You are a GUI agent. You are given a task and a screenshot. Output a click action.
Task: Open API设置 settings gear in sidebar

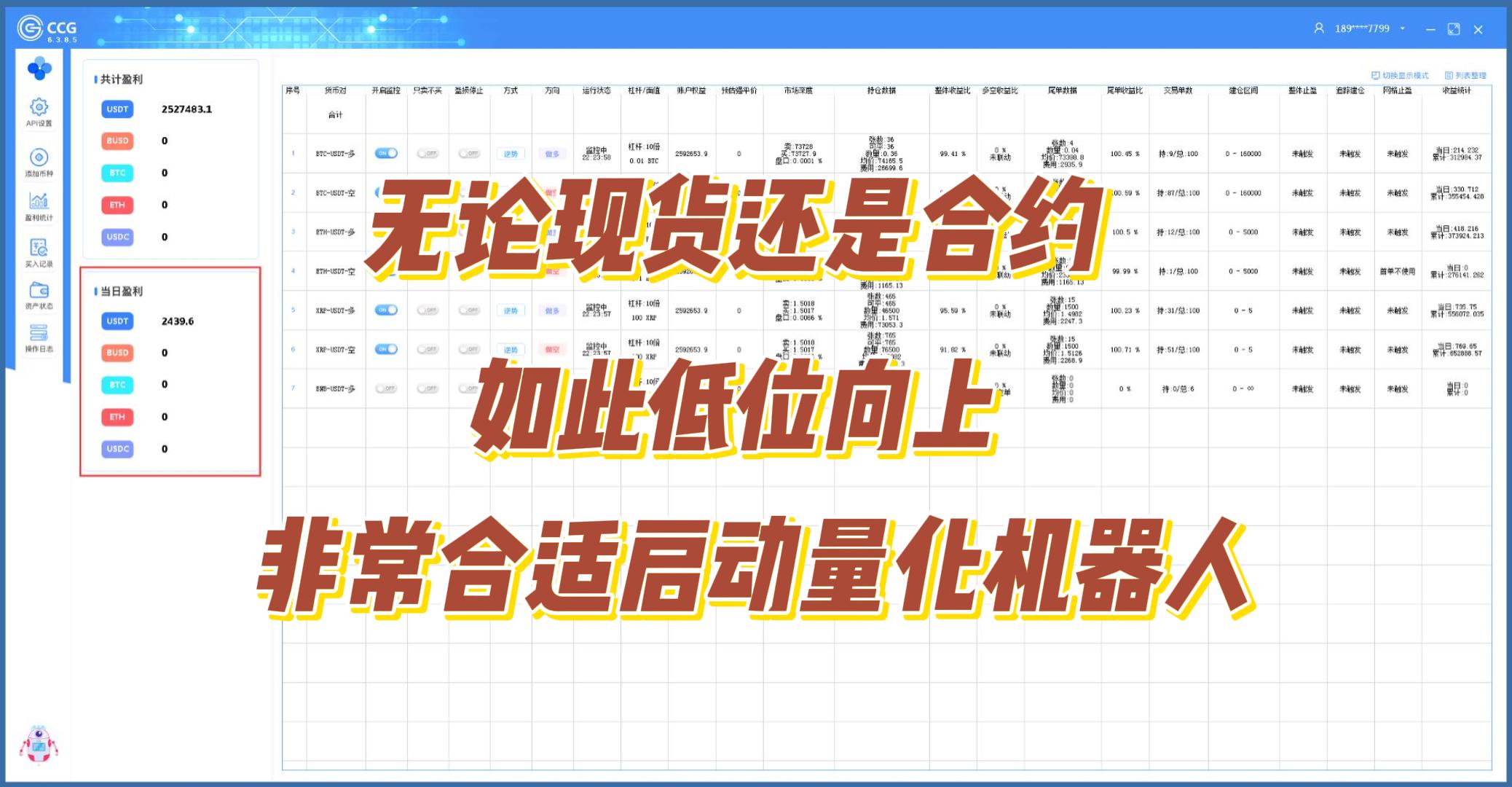(39, 108)
